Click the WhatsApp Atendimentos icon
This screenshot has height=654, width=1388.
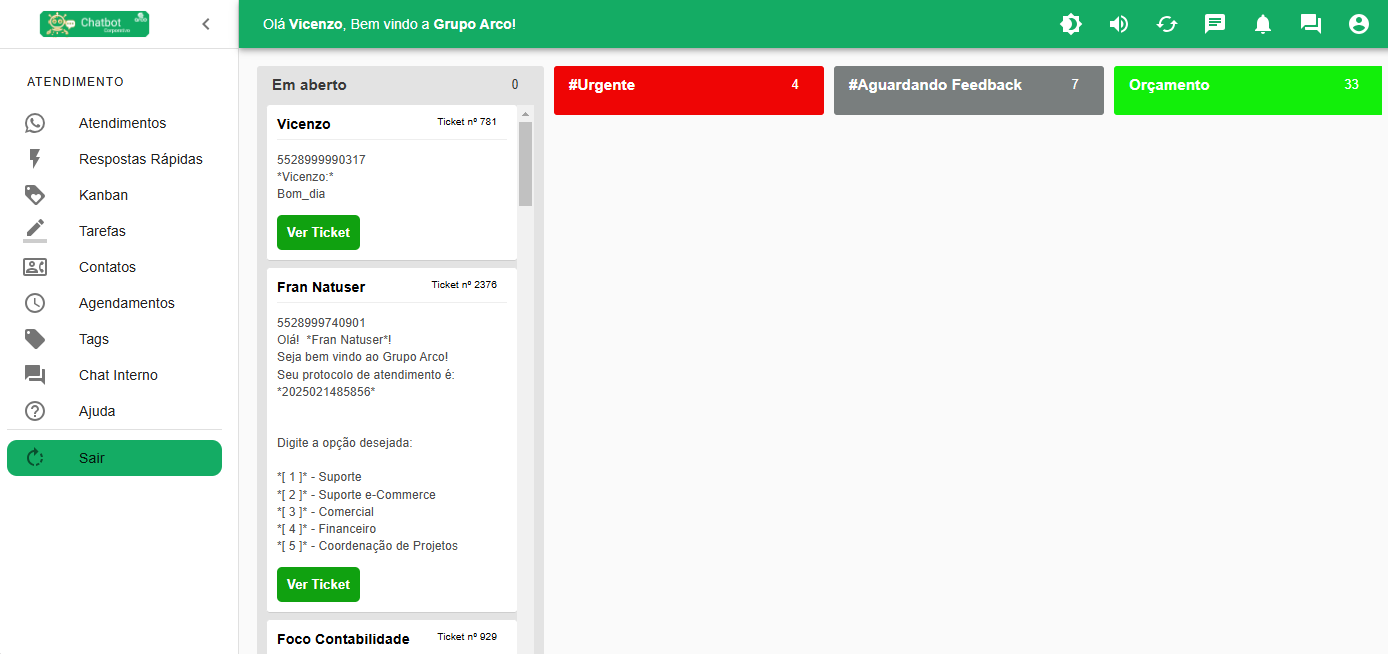click(x=35, y=123)
